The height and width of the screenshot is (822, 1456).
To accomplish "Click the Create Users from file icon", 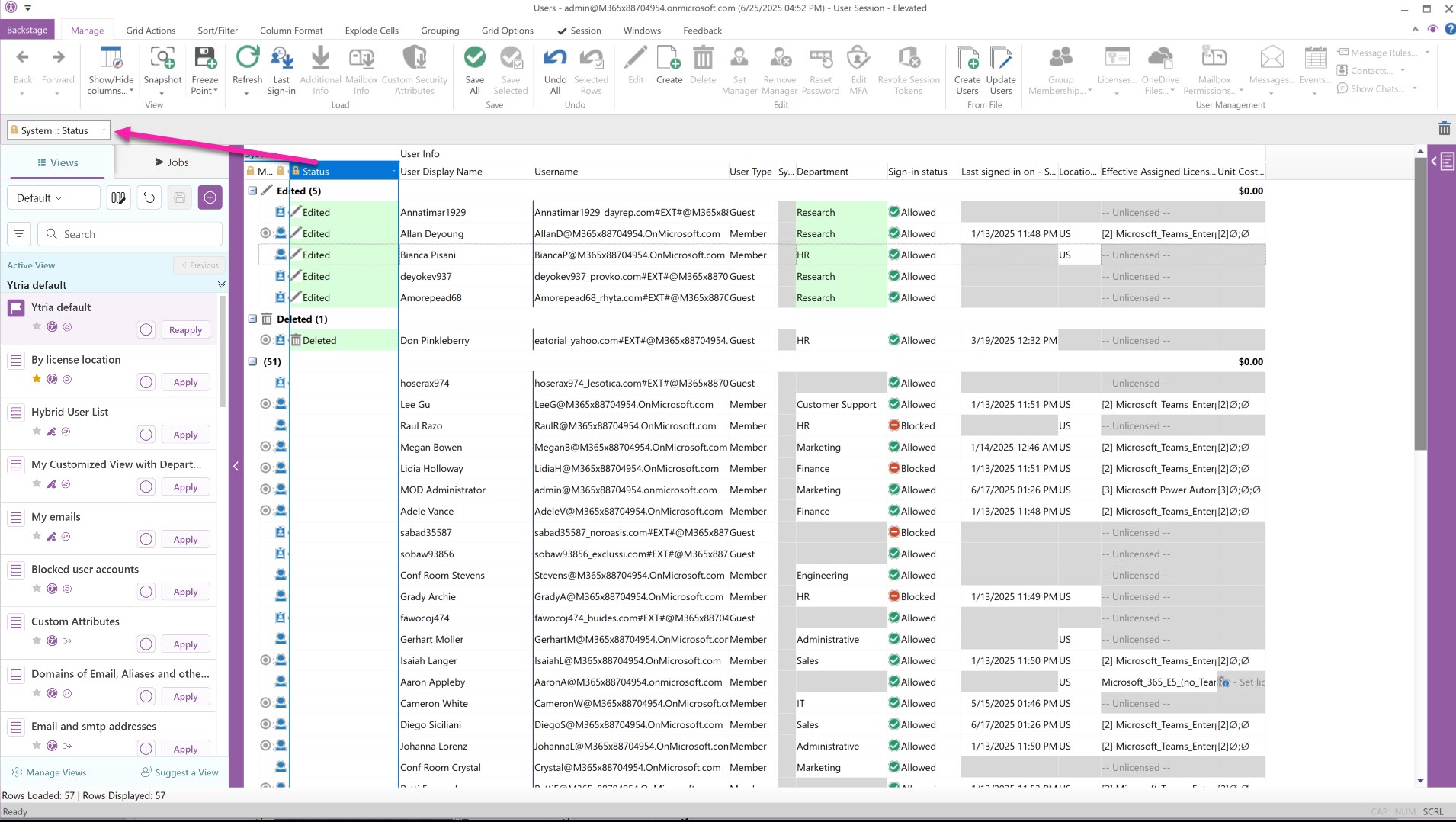I will [x=967, y=59].
